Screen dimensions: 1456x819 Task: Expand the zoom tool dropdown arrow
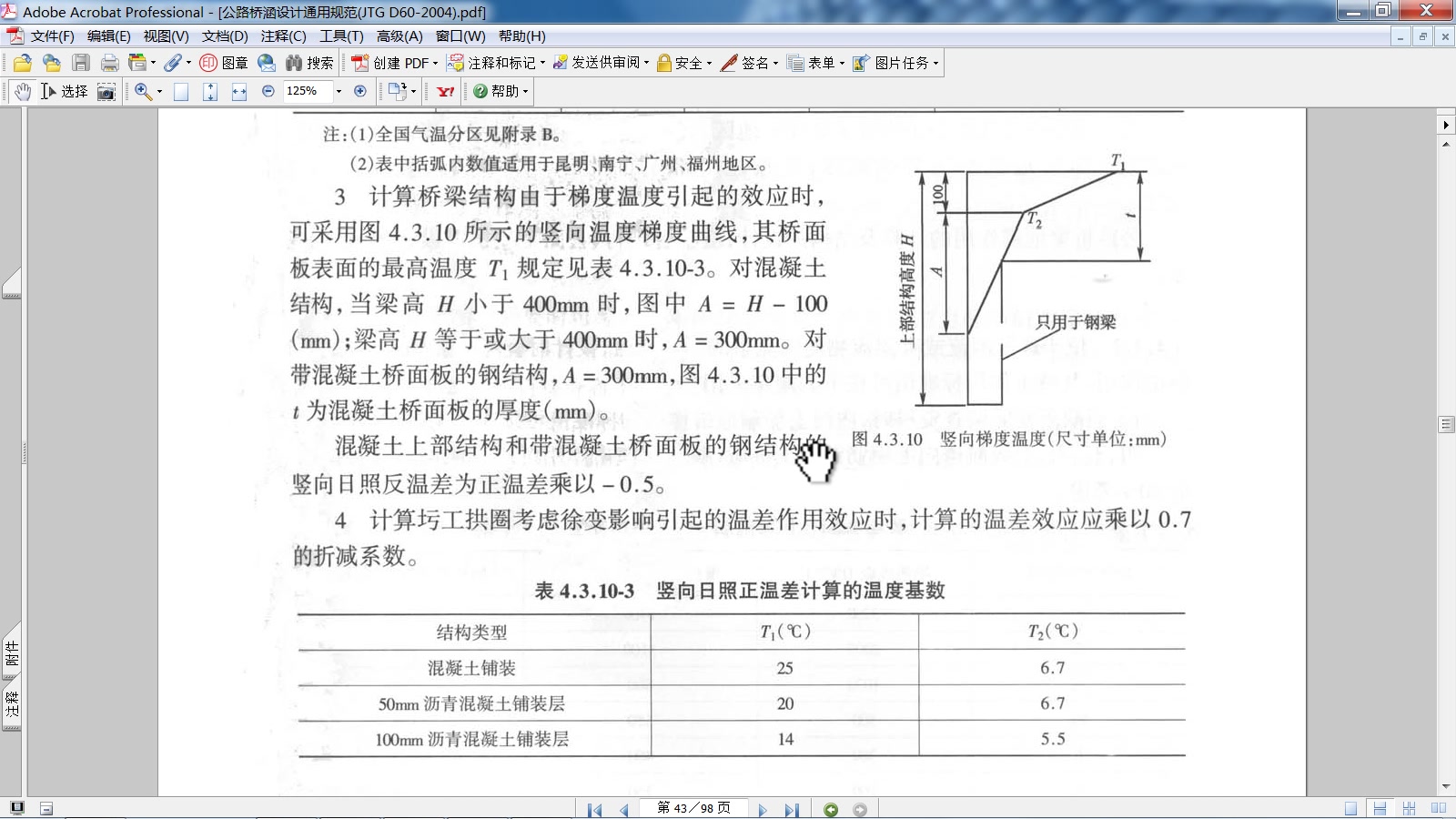159,91
